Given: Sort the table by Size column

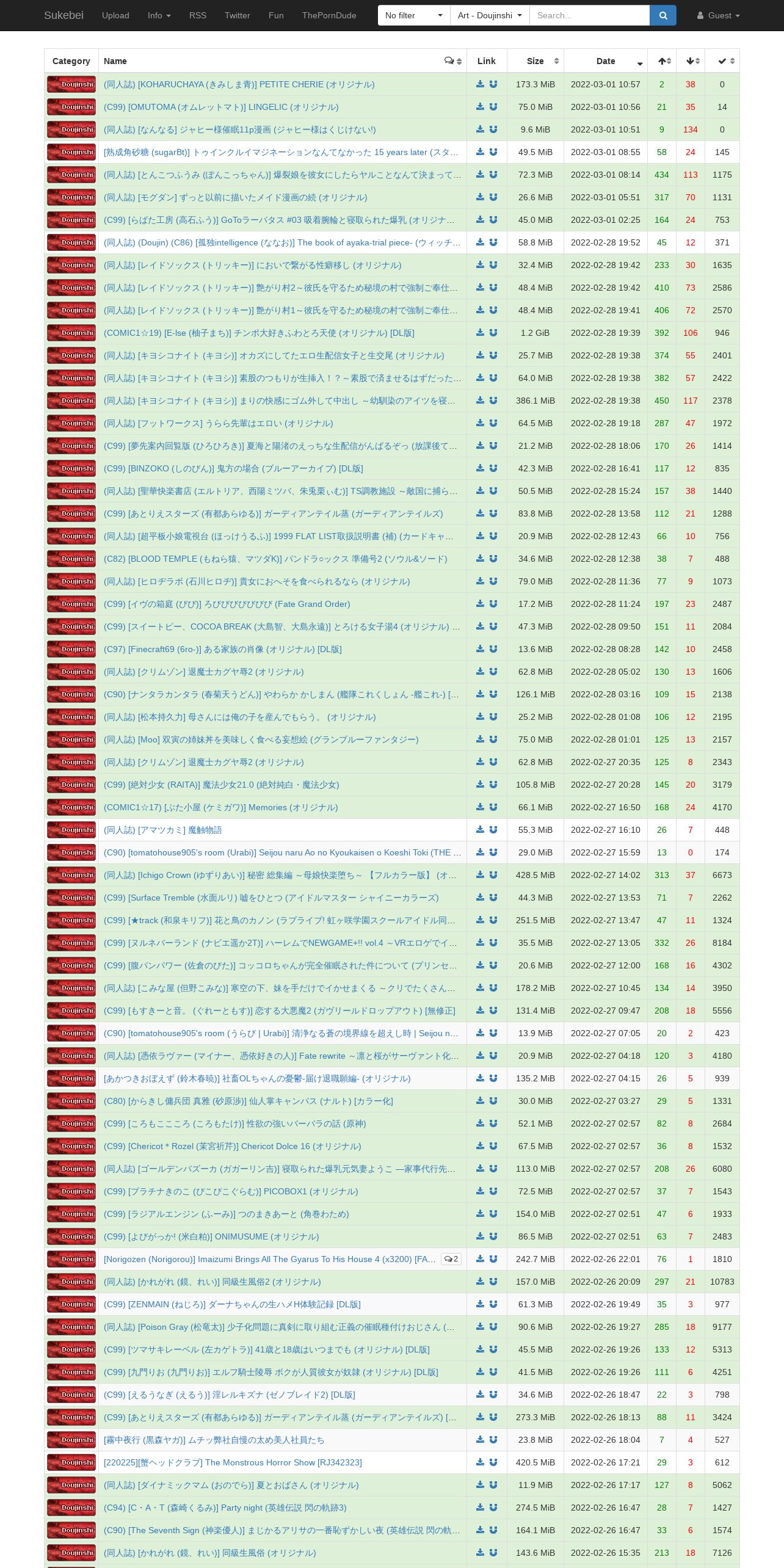Looking at the screenshot, I should pyautogui.click(x=535, y=61).
